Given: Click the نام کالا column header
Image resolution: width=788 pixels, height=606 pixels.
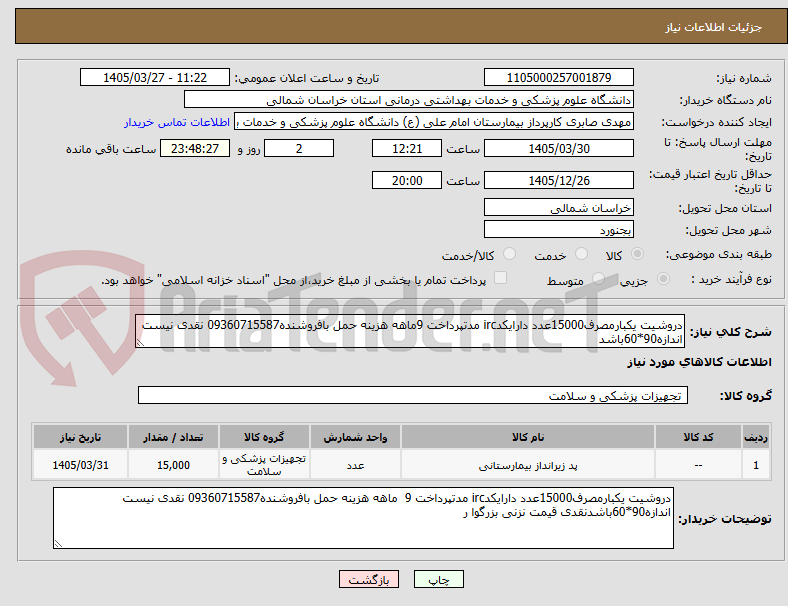Looking at the screenshot, I should point(528,437).
